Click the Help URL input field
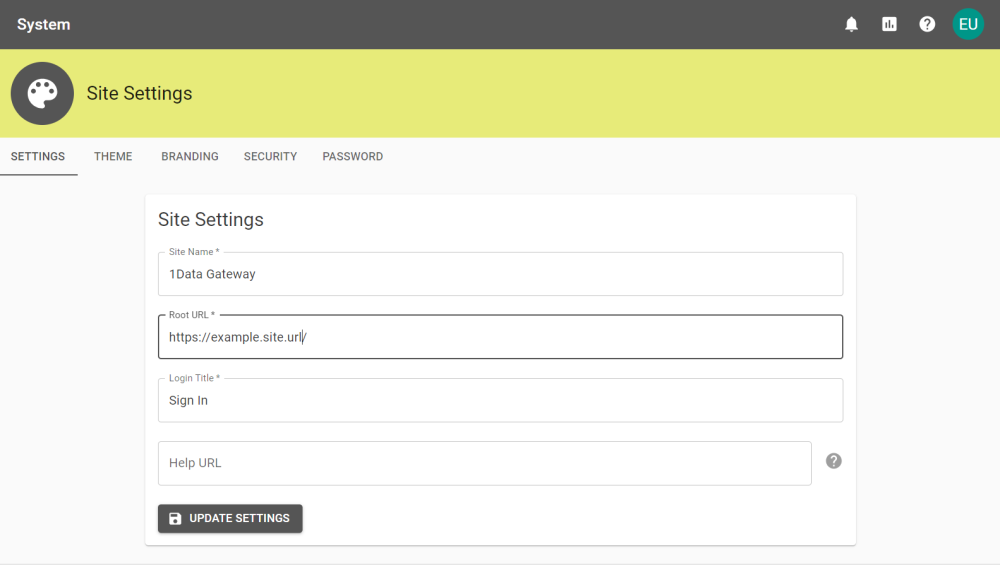Viewport: 1000px width, 565px height. [x=485, y=463]
